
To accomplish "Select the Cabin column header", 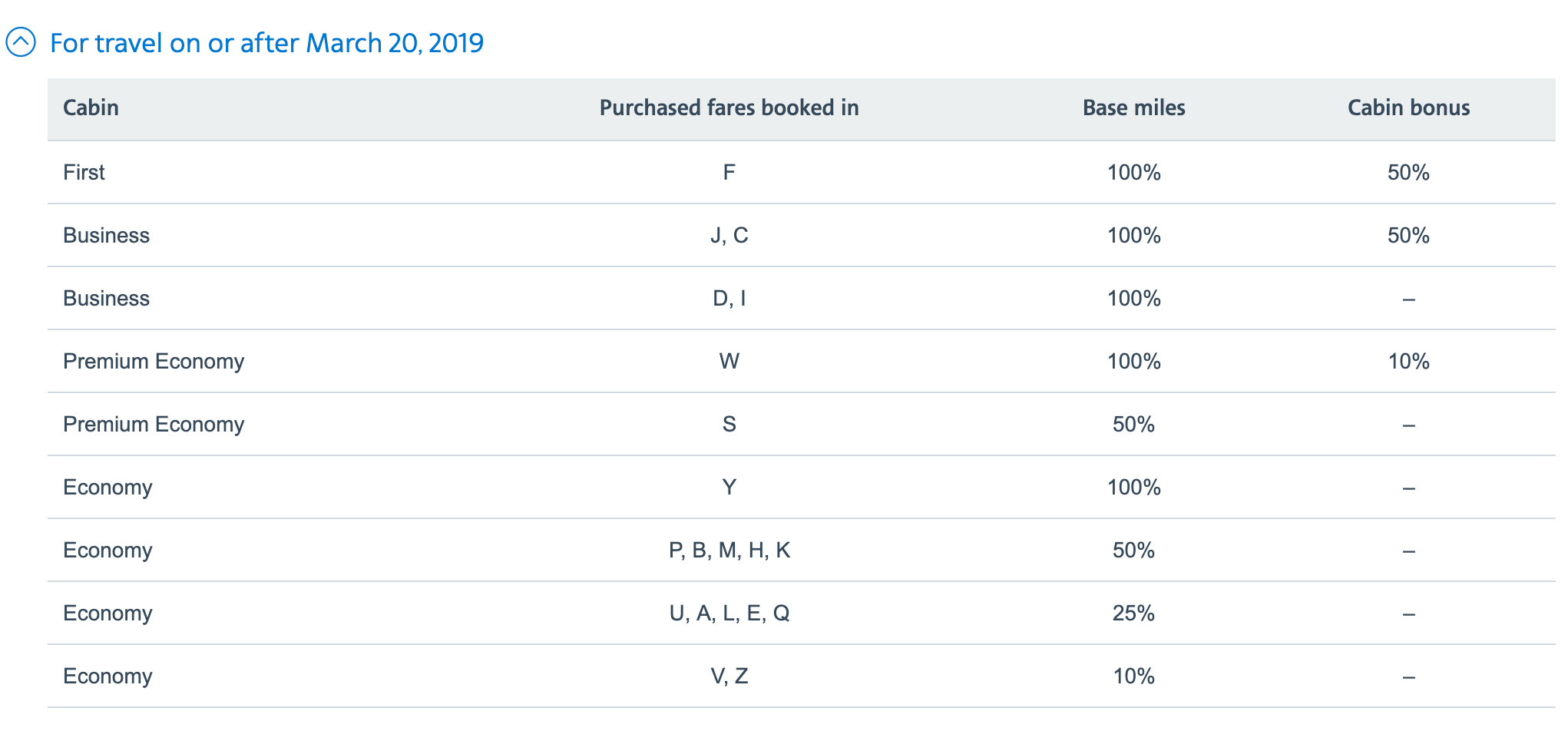I will (x=91, y=107).
